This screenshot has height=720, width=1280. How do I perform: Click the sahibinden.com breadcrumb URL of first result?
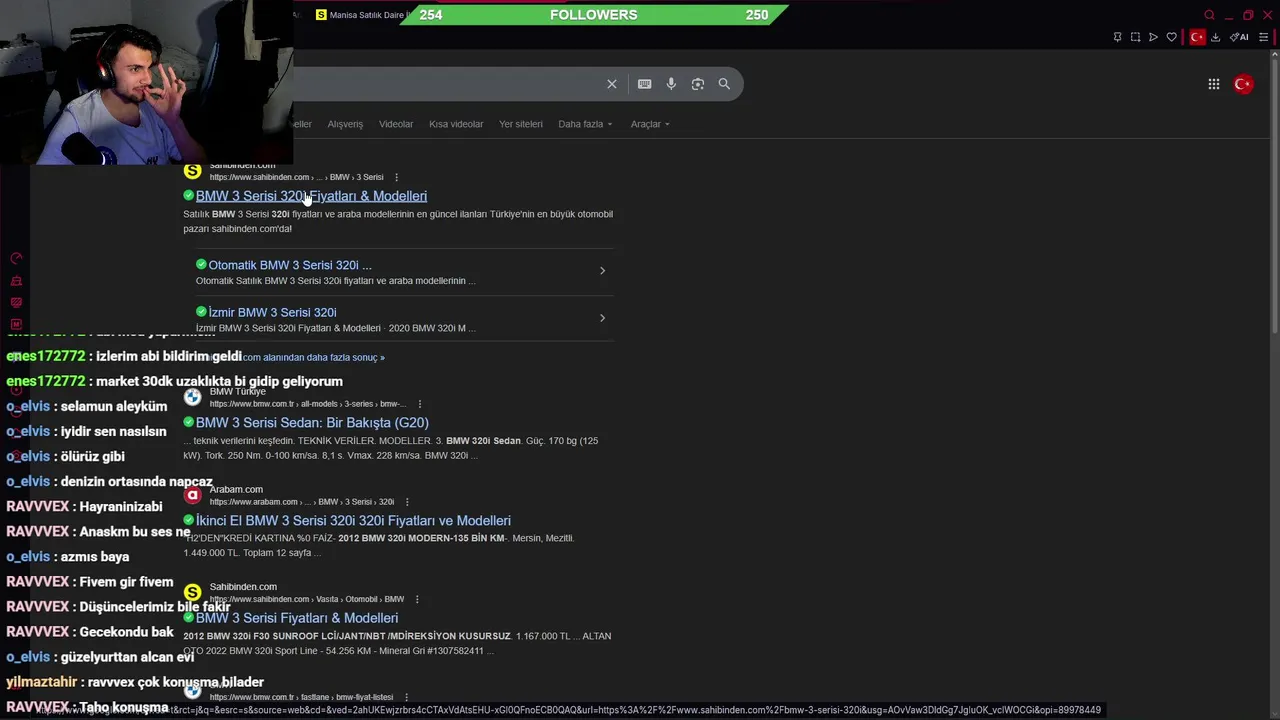(x=296, y=177)
